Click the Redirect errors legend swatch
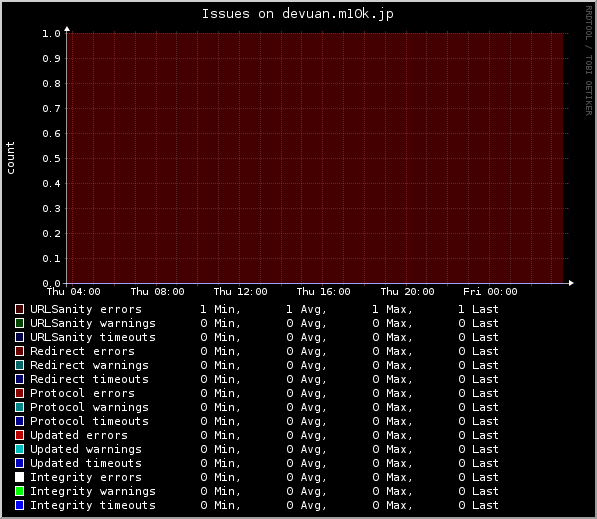 (19, 351)
